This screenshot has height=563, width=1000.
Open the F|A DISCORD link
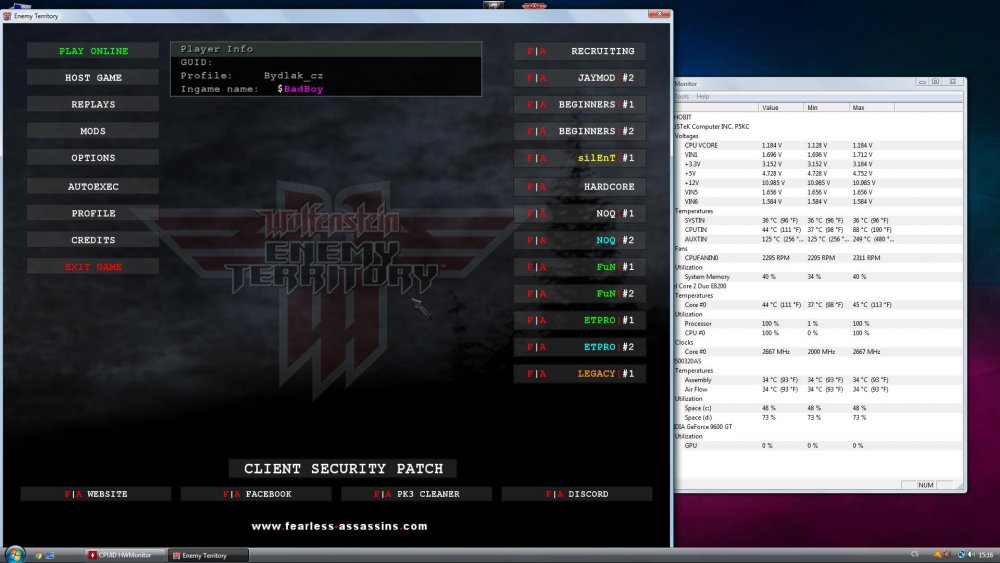pos(577,494)
